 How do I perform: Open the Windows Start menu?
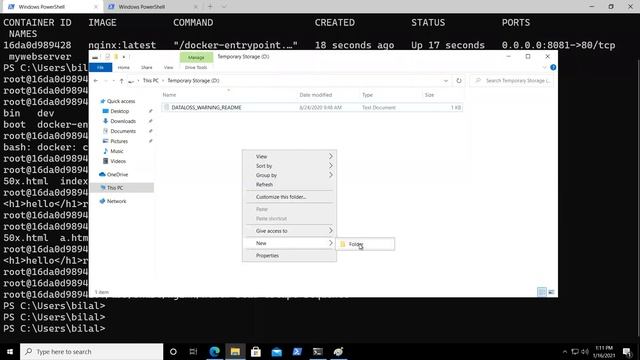point(10,351)
